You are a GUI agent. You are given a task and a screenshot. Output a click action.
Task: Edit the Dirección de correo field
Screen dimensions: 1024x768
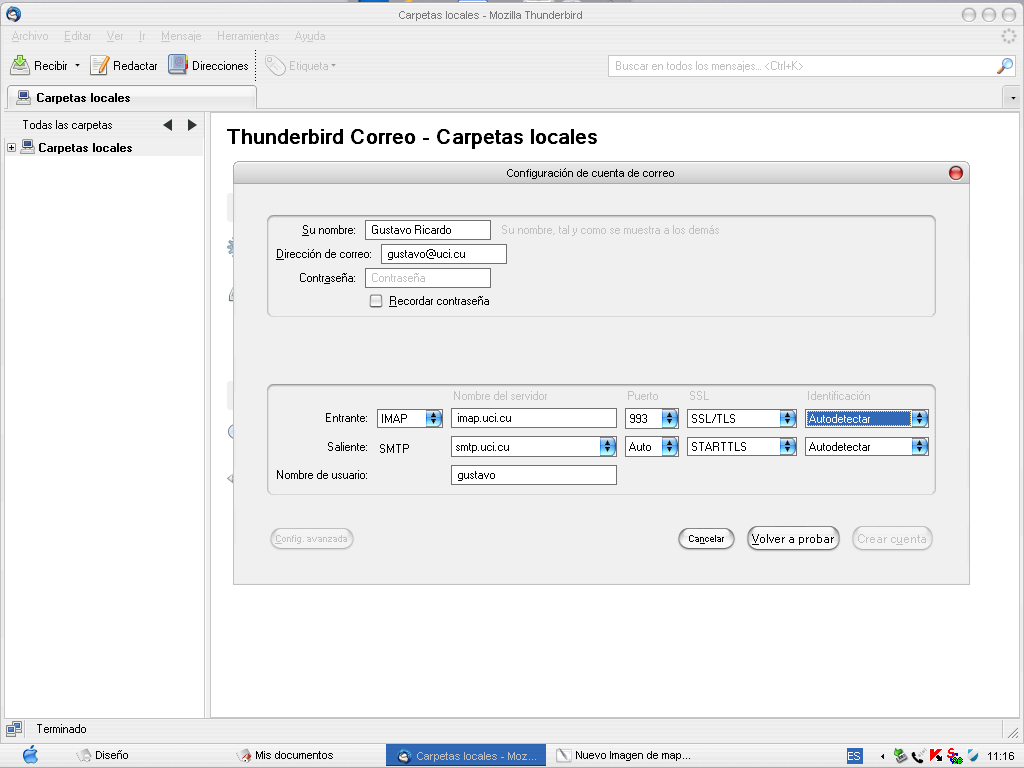(443, 254)
